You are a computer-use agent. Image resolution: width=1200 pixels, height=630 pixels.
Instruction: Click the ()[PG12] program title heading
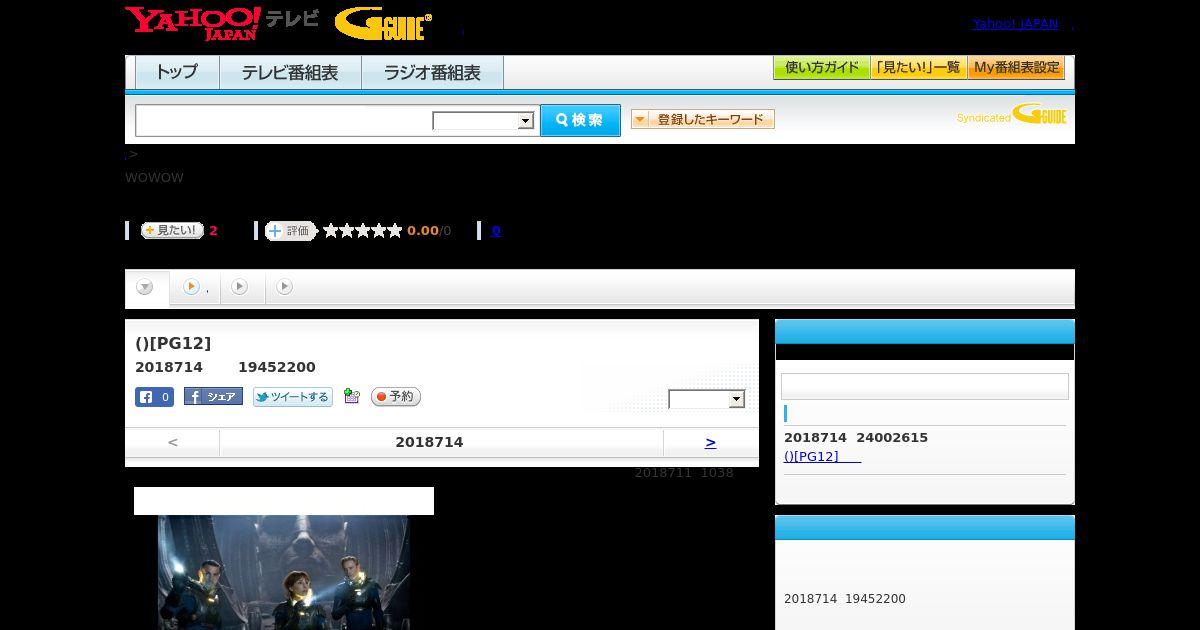[173, 343]
